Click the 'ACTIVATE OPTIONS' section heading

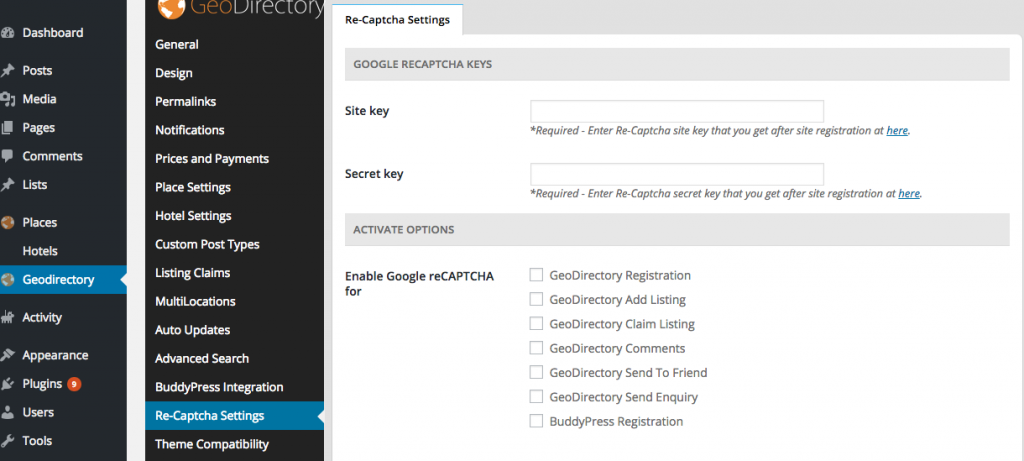point(404,230)
